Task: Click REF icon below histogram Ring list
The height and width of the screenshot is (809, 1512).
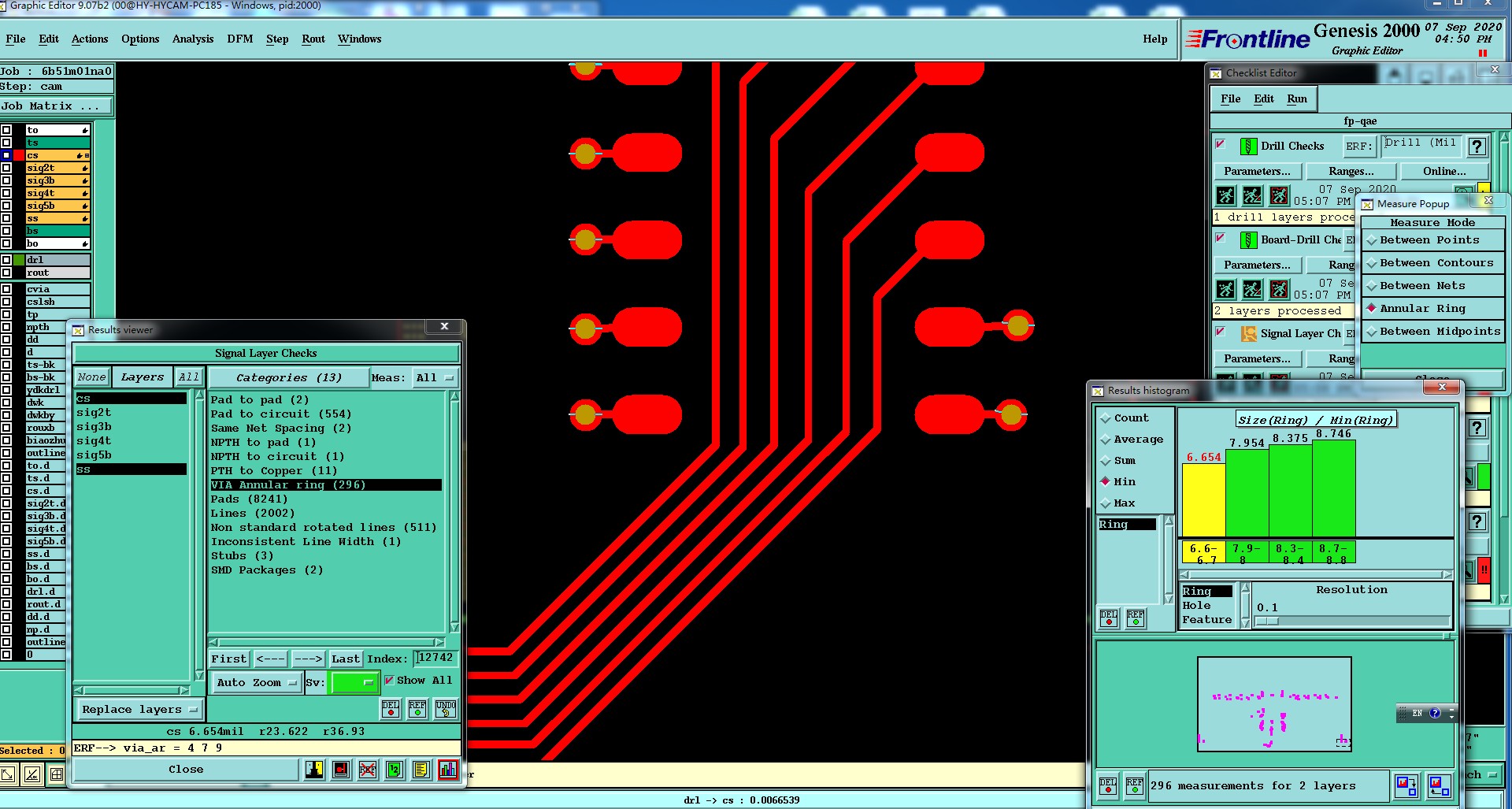Action: 1136,618
